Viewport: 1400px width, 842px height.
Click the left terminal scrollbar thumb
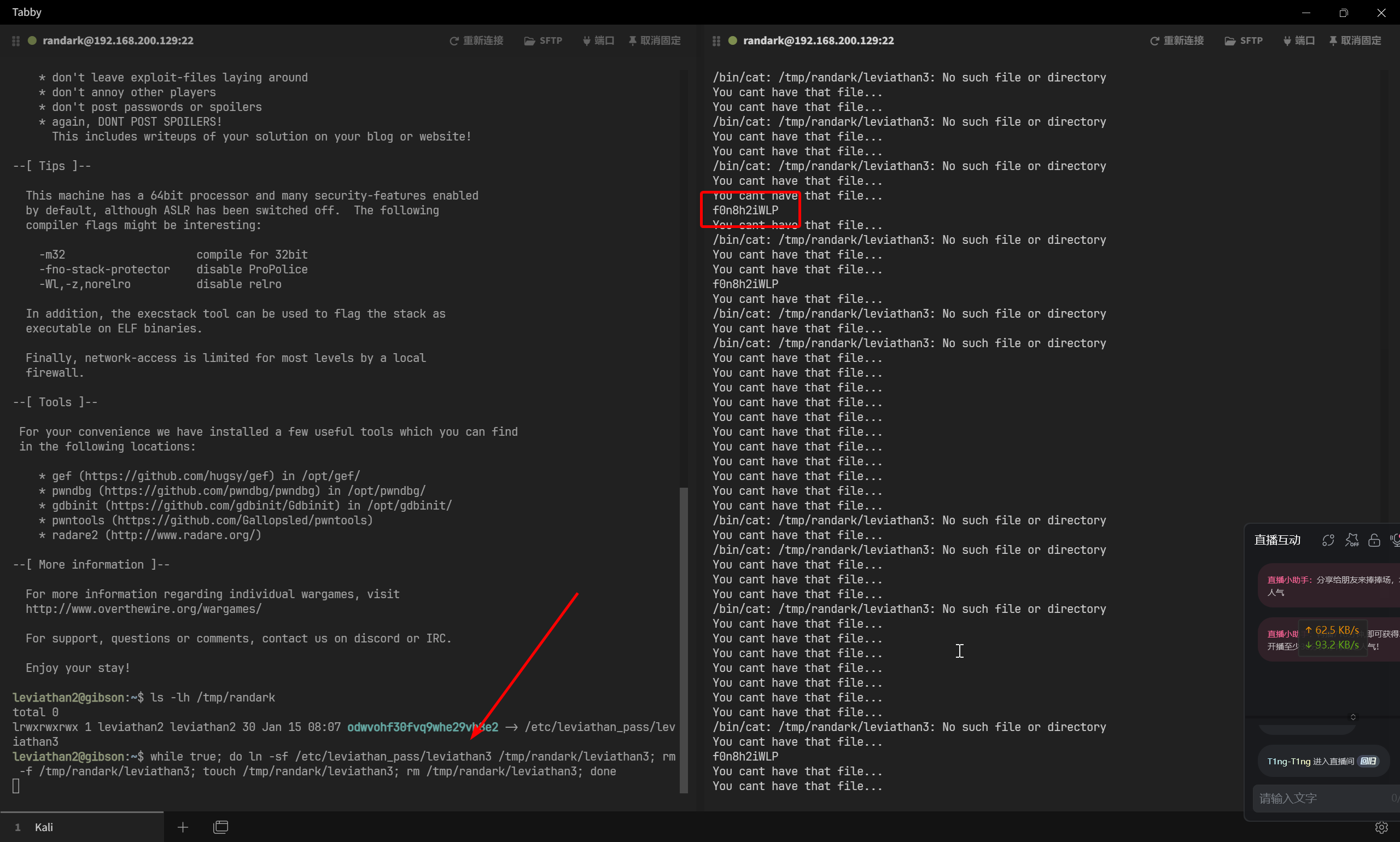[x=684, y=640]
